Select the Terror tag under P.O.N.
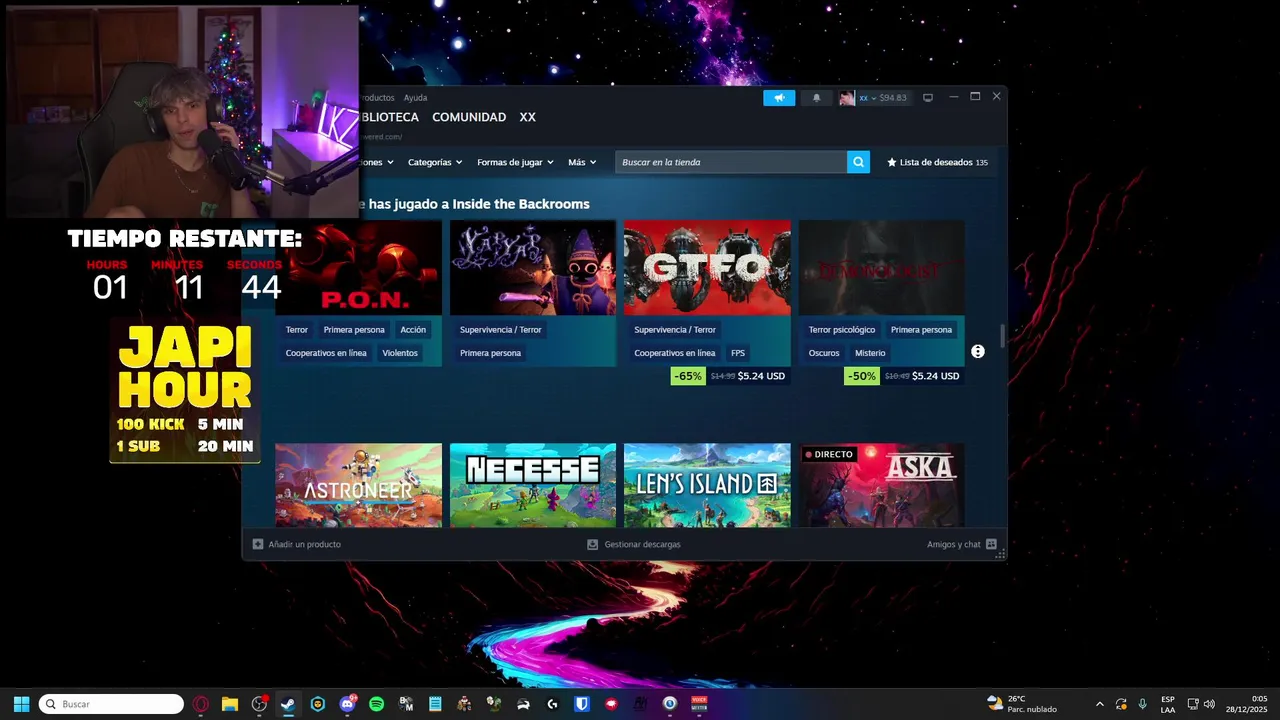This screenshot has height=720, width=1280. tap(297, 330)
